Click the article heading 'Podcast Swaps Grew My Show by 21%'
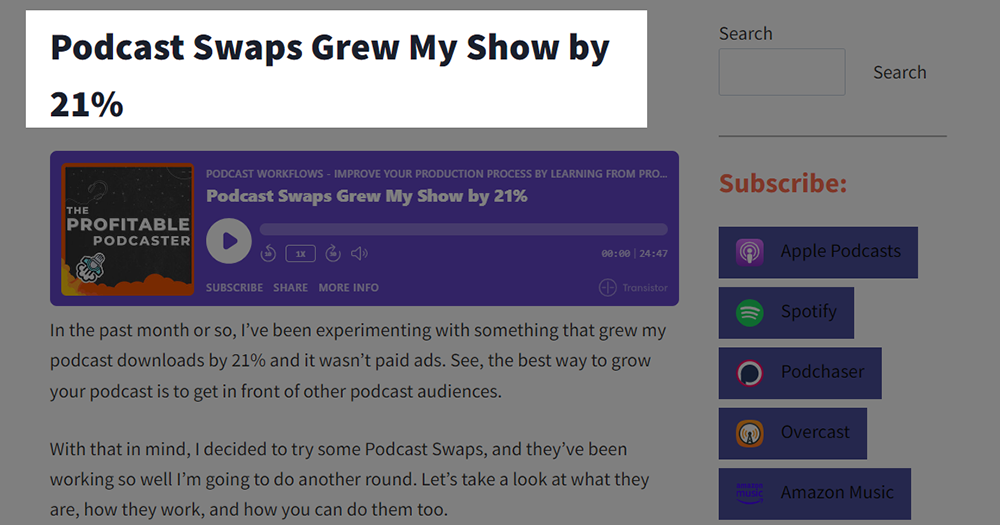 click(330, 75)
